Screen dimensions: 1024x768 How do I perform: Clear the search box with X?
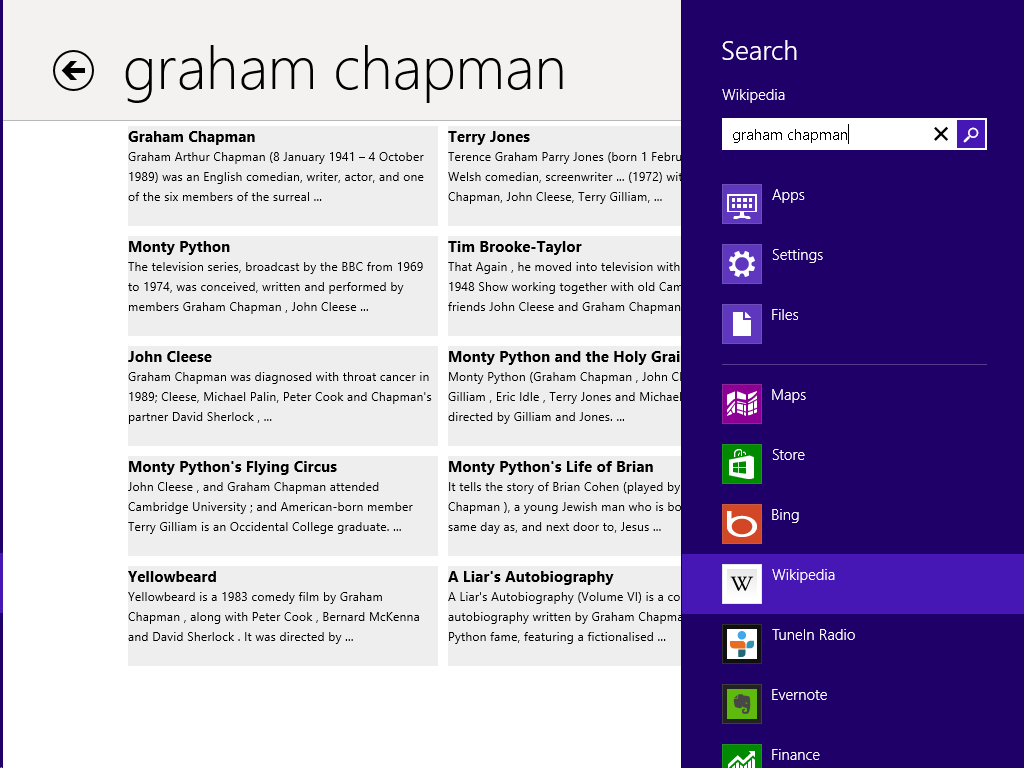click(940, 134)
